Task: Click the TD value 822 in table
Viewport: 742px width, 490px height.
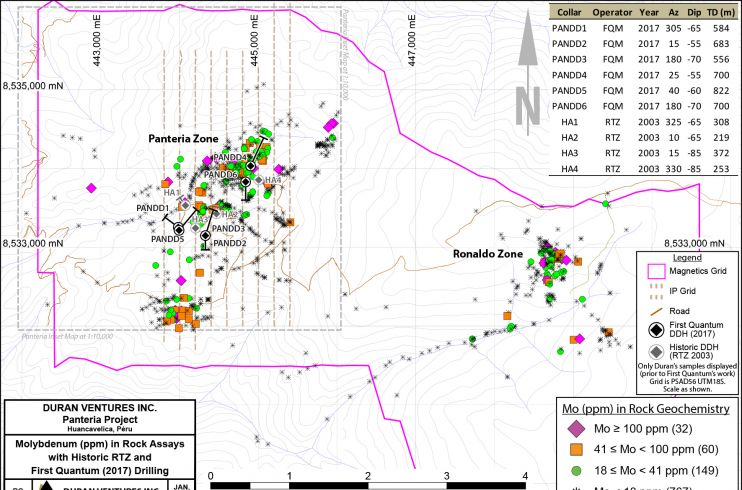Action: 721,91
